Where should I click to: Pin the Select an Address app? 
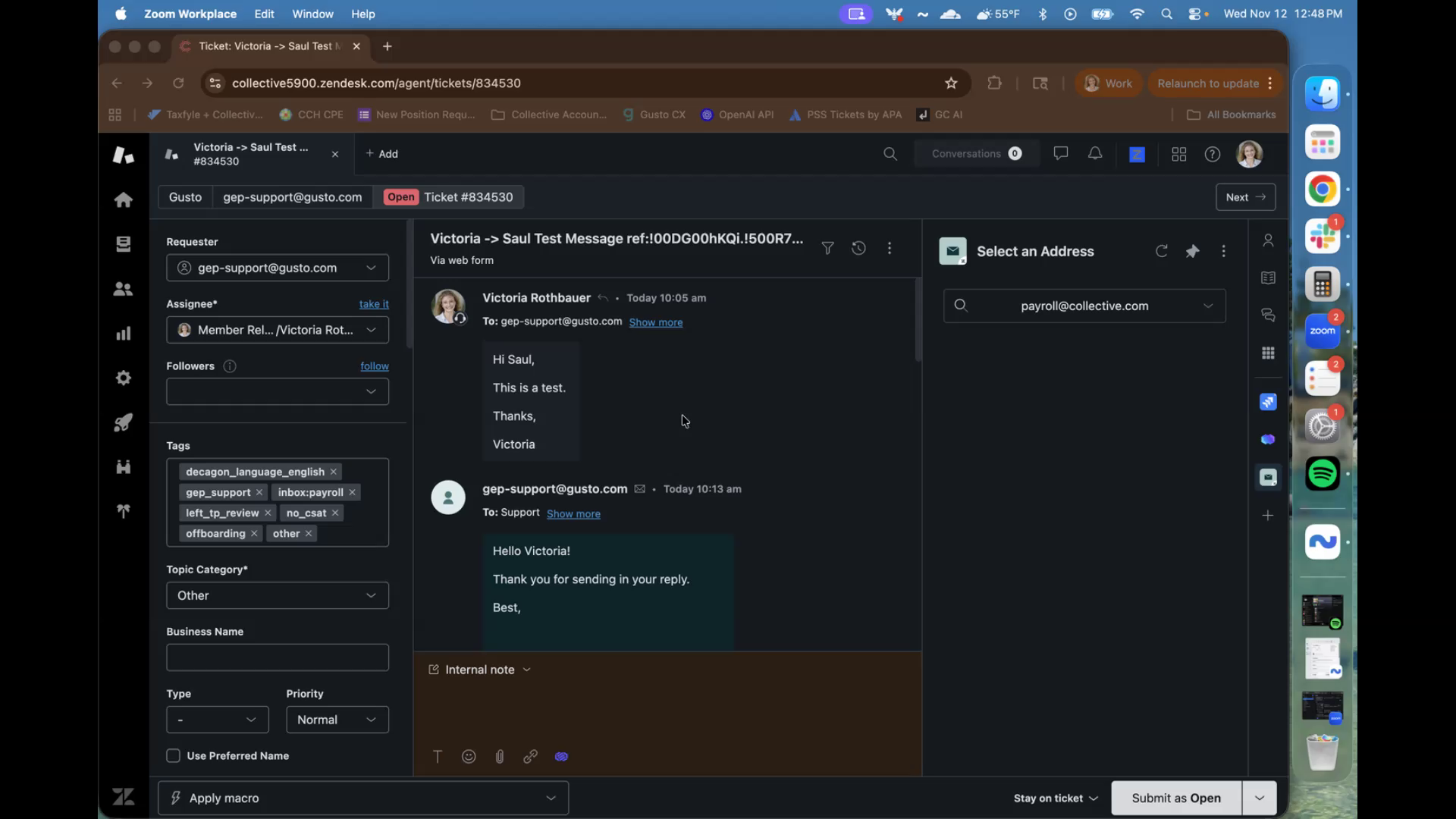(x=1192, y=251)
